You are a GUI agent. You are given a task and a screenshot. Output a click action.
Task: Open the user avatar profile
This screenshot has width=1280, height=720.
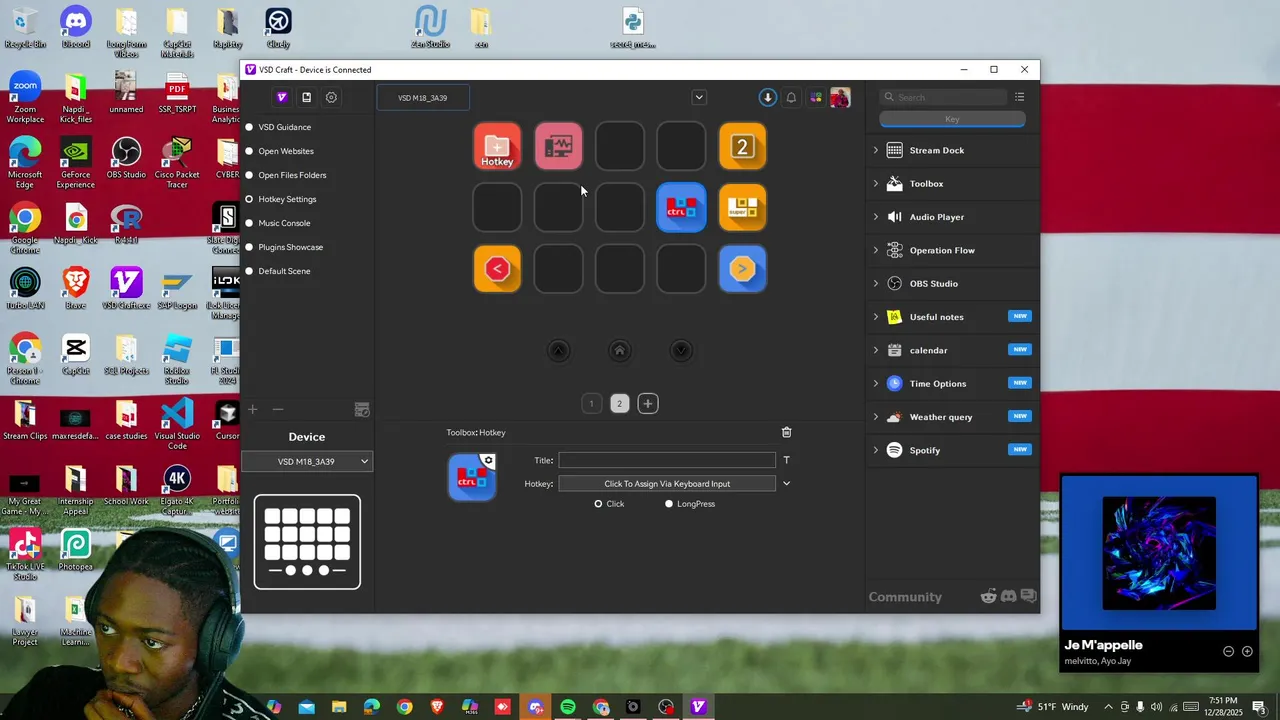click(840, 97)
